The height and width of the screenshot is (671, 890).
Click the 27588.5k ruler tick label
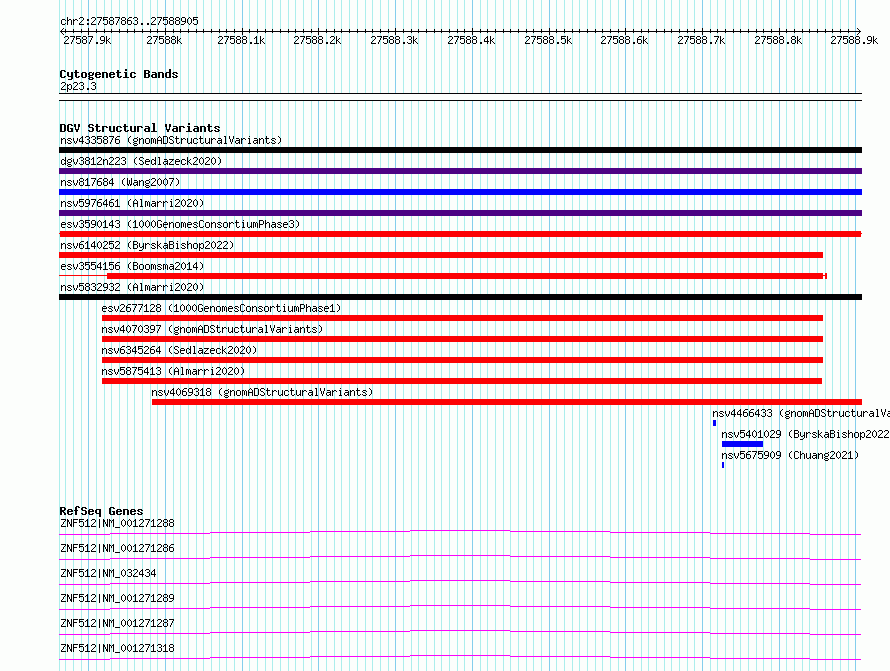(x=548, y=40)
